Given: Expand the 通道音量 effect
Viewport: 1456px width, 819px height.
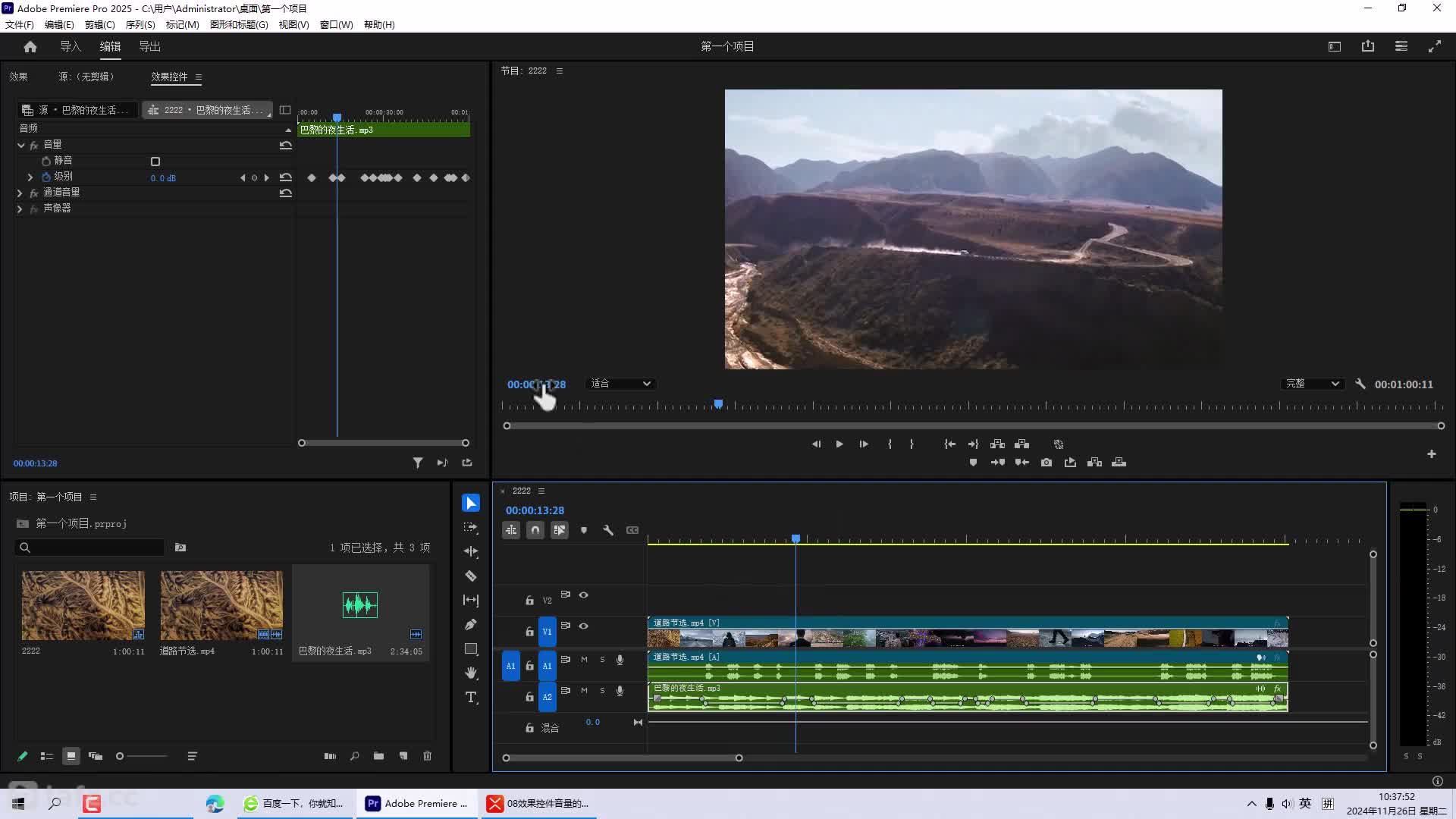Looking at the screenshot, I should pos(20,193).
